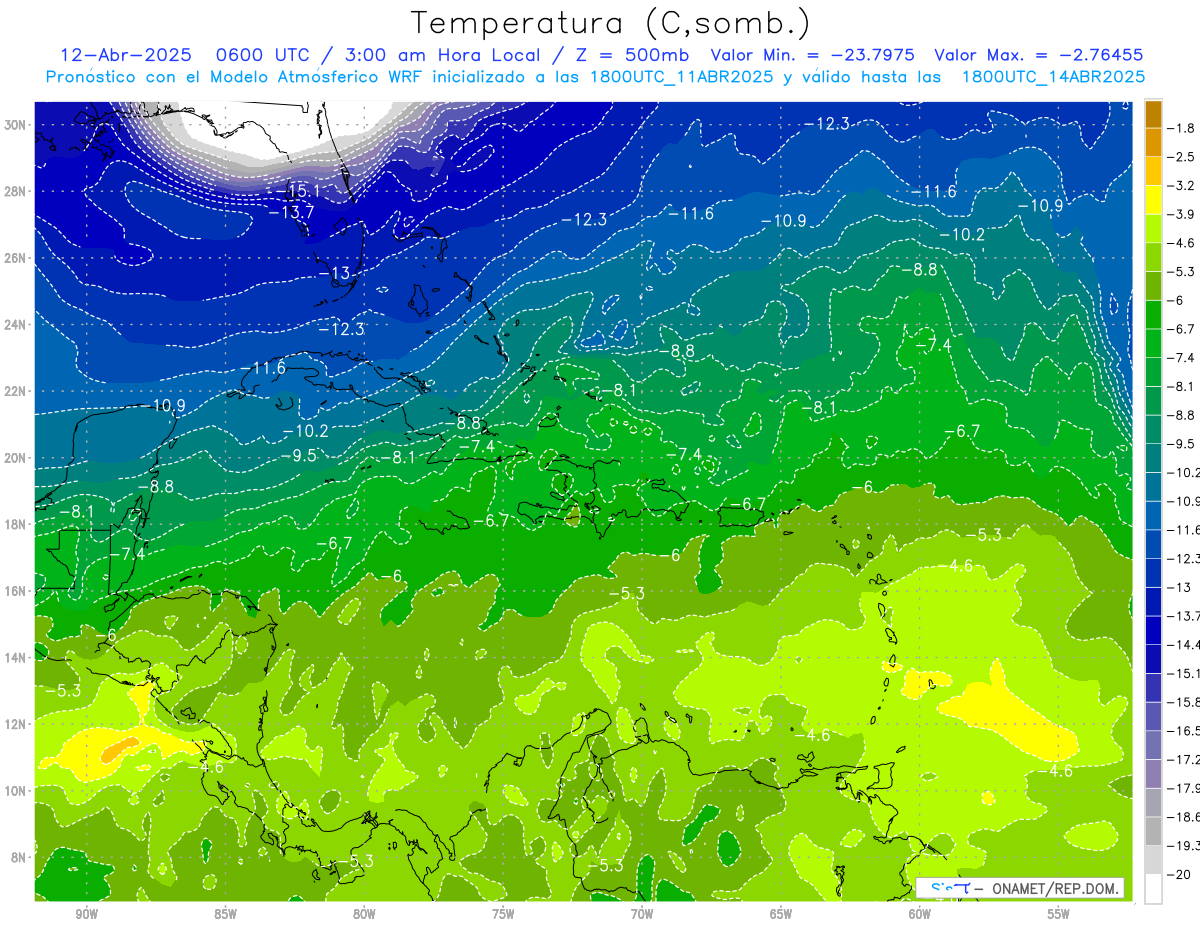The height and width of the screenshot is (927, 1200).
Task: Click the -15.1 contour label near Florida
Action: pyautogui.click(x=298, y=190)
